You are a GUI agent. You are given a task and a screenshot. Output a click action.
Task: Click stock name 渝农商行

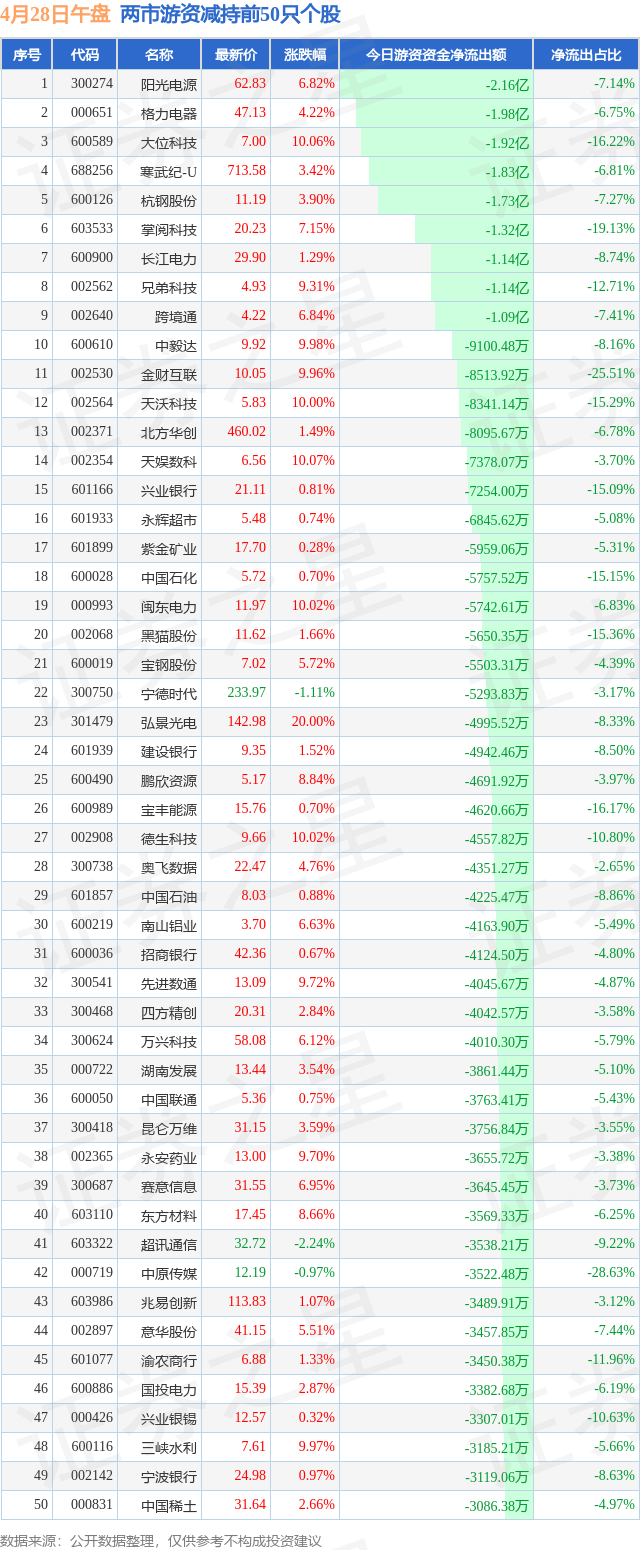click(x=169, y=1360)
